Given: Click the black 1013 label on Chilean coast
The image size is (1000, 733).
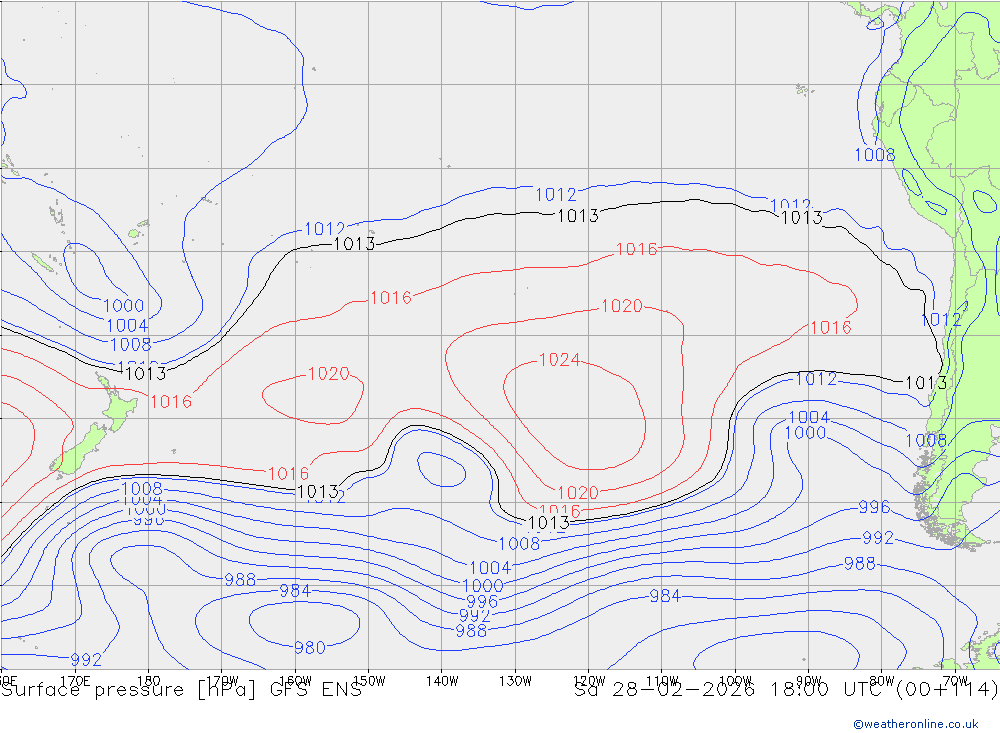Looking at the screenshot, I should [x=926, y=383].
